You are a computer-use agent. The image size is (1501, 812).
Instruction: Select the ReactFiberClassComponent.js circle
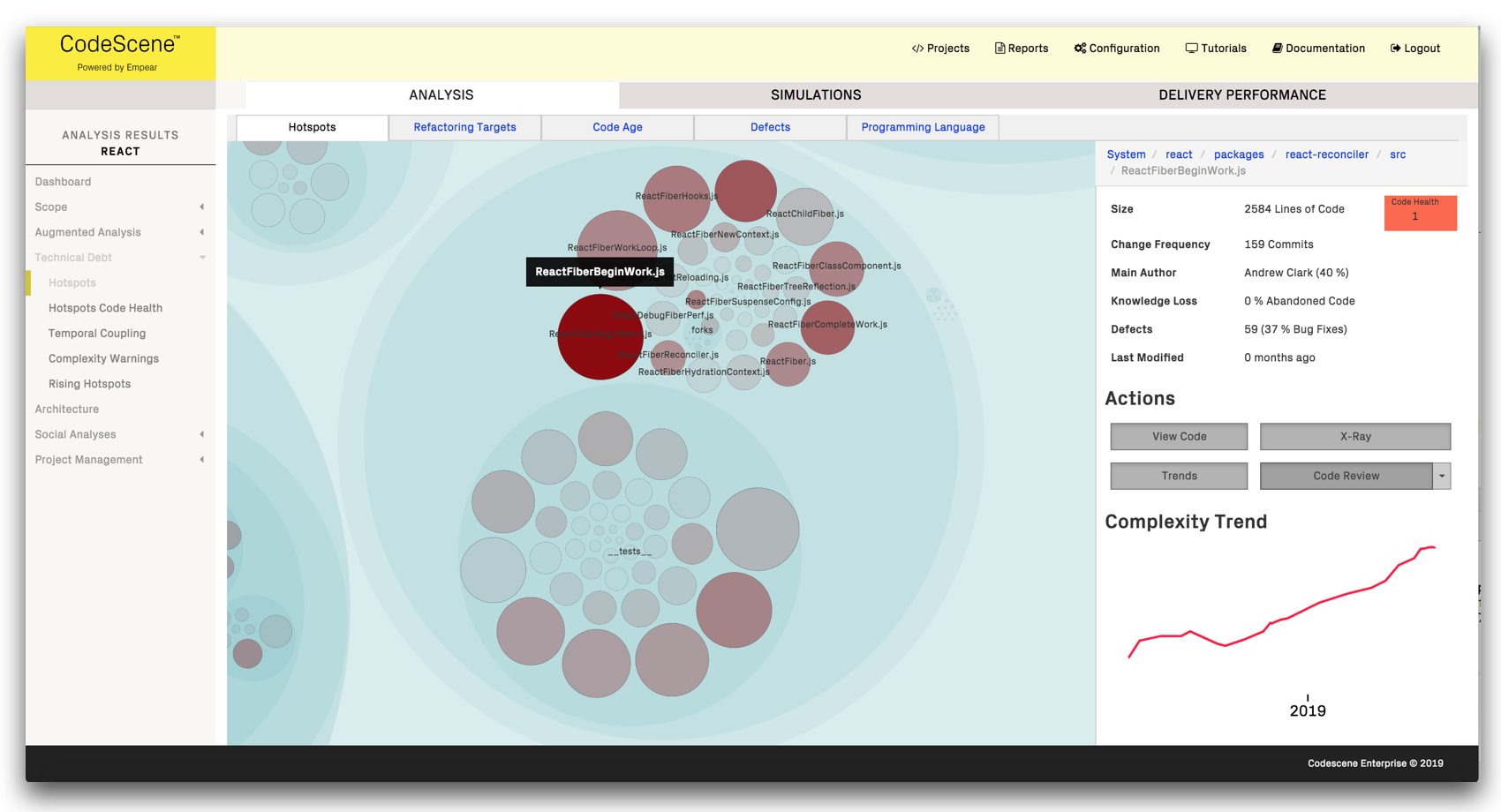(836, 268)
